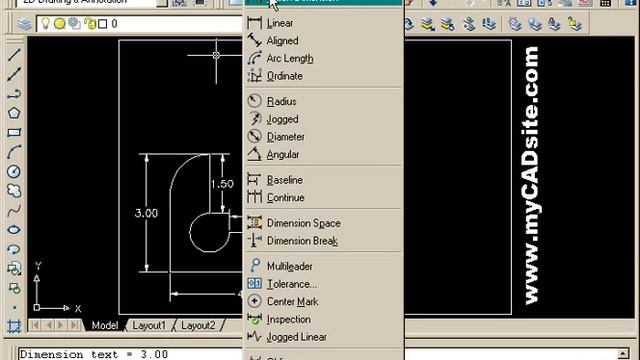Click the 1.50 dimension text
Viewport: 640px width, 360px height.
pyautogui.click(x=222, y=184)
